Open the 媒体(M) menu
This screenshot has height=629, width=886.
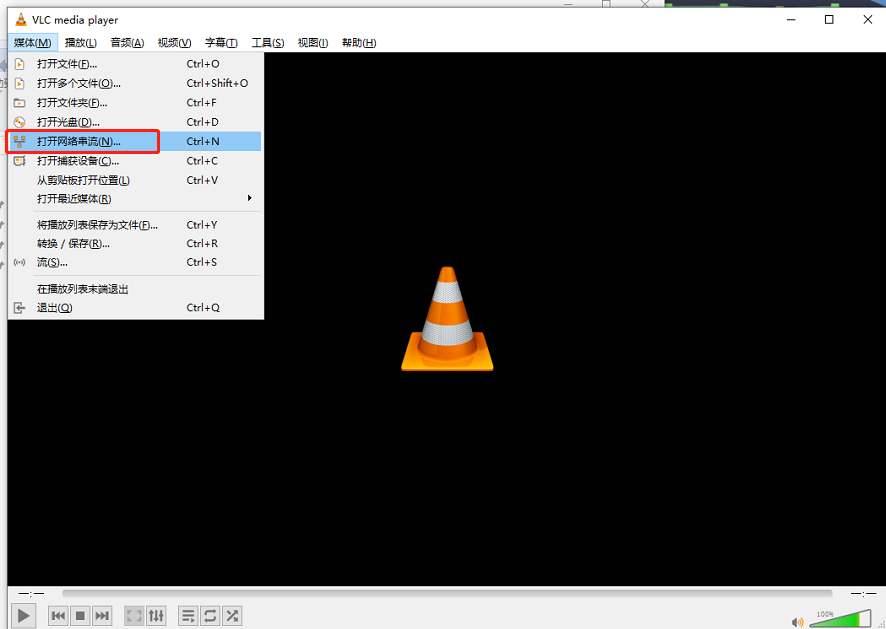33,42
